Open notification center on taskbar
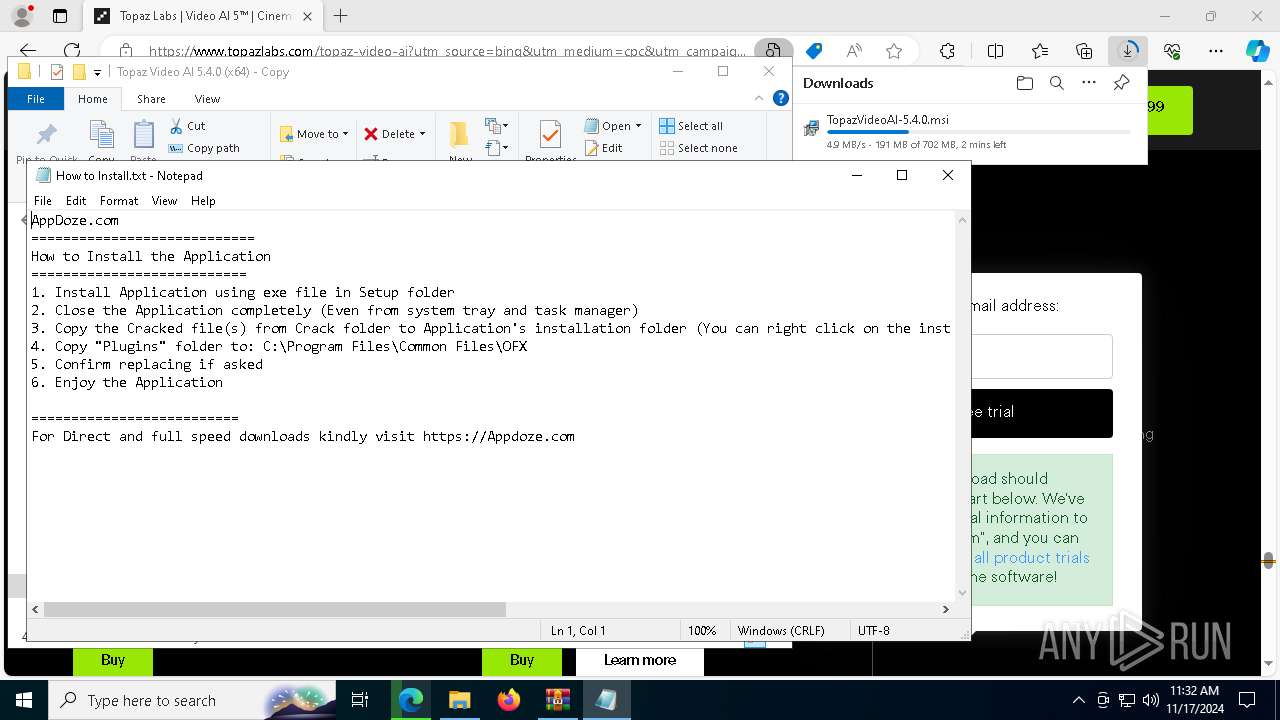The height and width of the screenshot is (720, 1280). click(1247, 700)
